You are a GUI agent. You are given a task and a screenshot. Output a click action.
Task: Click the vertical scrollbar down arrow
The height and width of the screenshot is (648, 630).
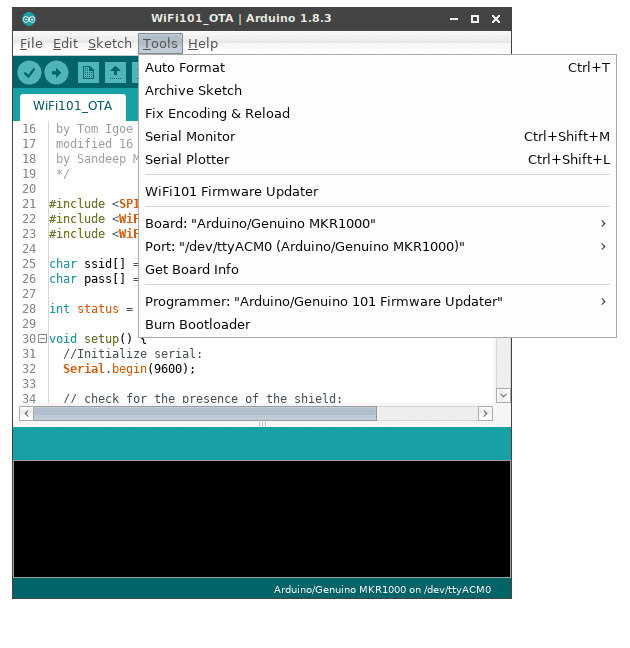click(503, 396)
